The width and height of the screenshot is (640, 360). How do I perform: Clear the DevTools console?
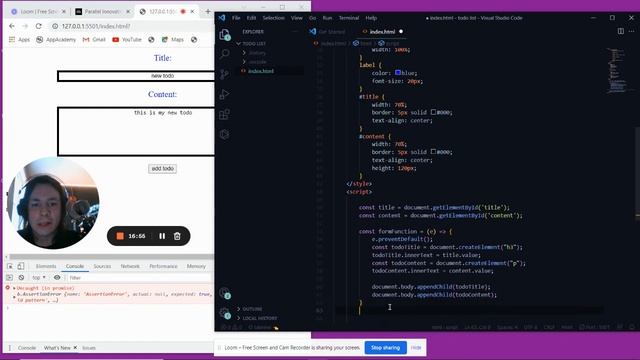[x=21, y=278]
